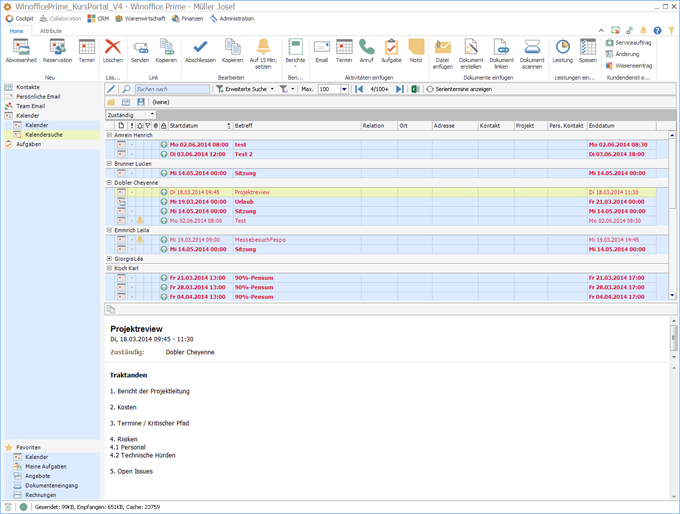Toggle Serientermine anzeigen
680x514 pixels.
click(459, 89)
